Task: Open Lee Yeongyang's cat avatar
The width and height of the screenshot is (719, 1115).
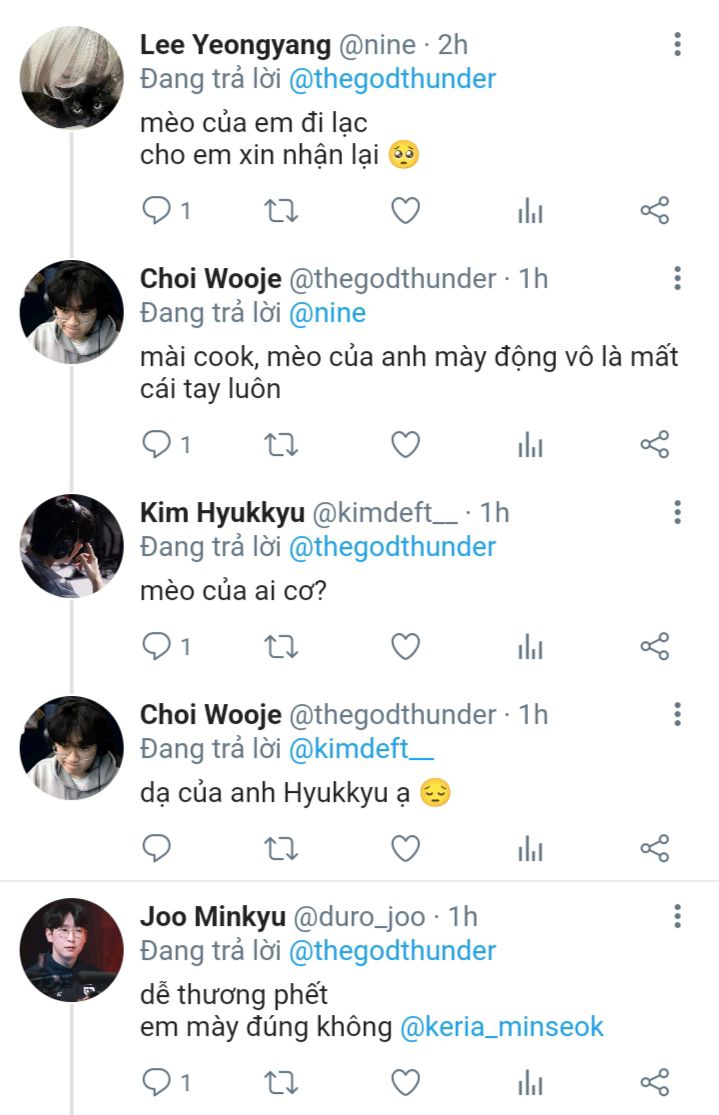Action: [x=72, y=78]
